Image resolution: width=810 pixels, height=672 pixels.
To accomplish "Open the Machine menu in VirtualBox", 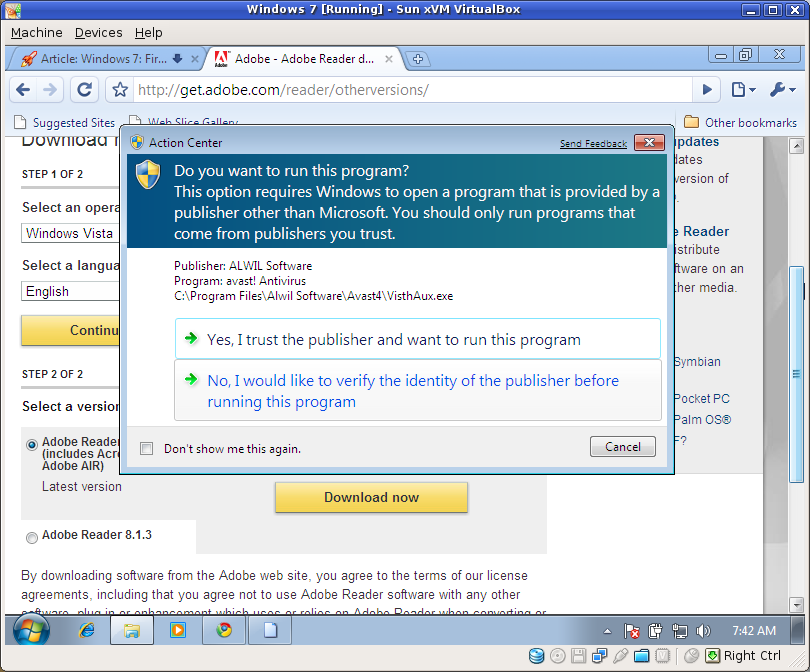I will (x=36, y=32).
